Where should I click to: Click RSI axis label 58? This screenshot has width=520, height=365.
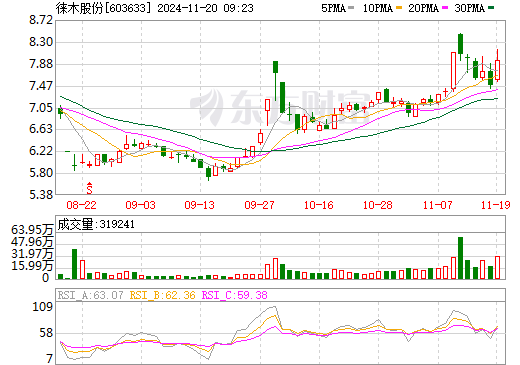pos(46,333)
